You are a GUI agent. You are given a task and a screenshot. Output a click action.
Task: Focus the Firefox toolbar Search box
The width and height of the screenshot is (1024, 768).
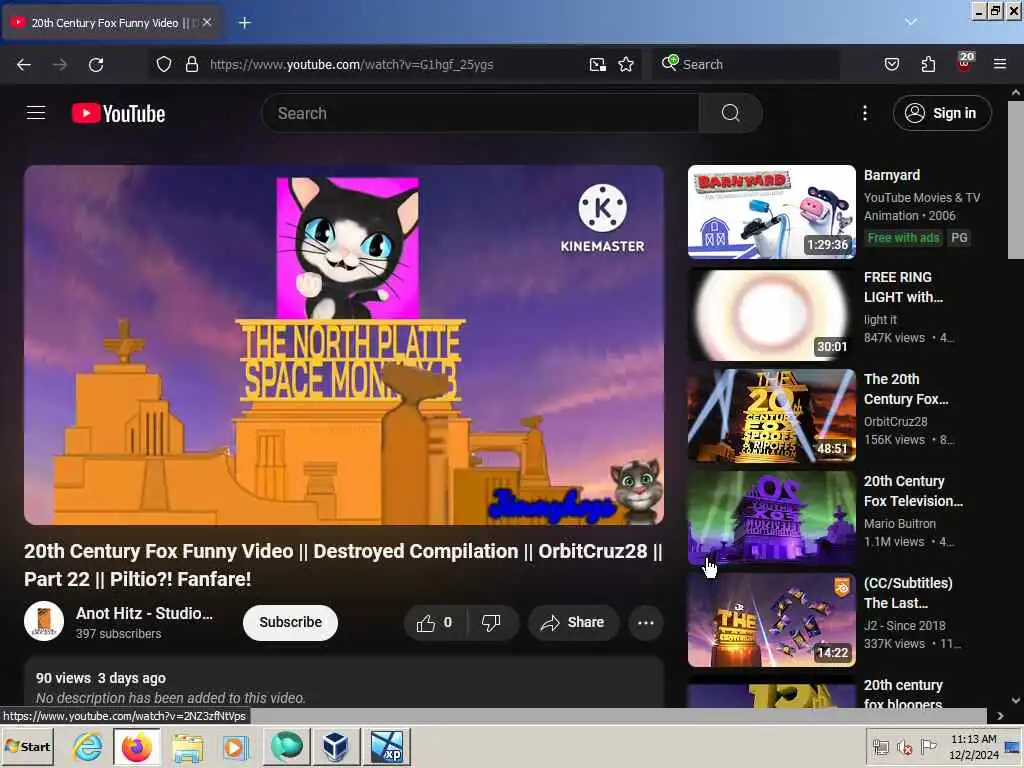(744, 64)
